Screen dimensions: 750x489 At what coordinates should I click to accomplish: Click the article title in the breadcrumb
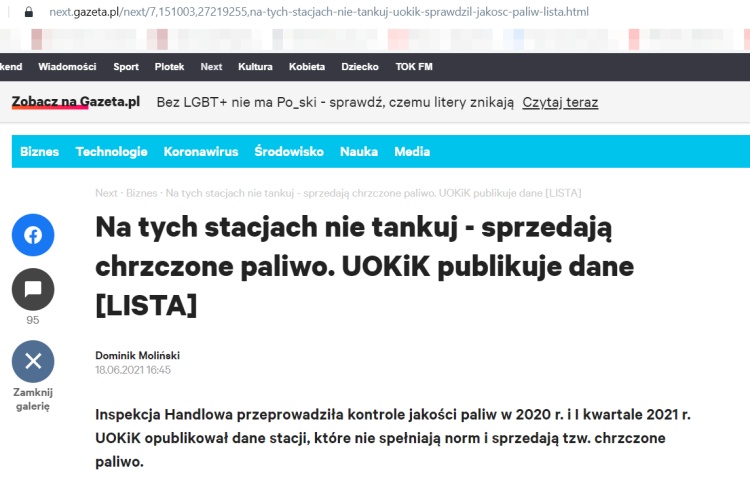[374, 193]
